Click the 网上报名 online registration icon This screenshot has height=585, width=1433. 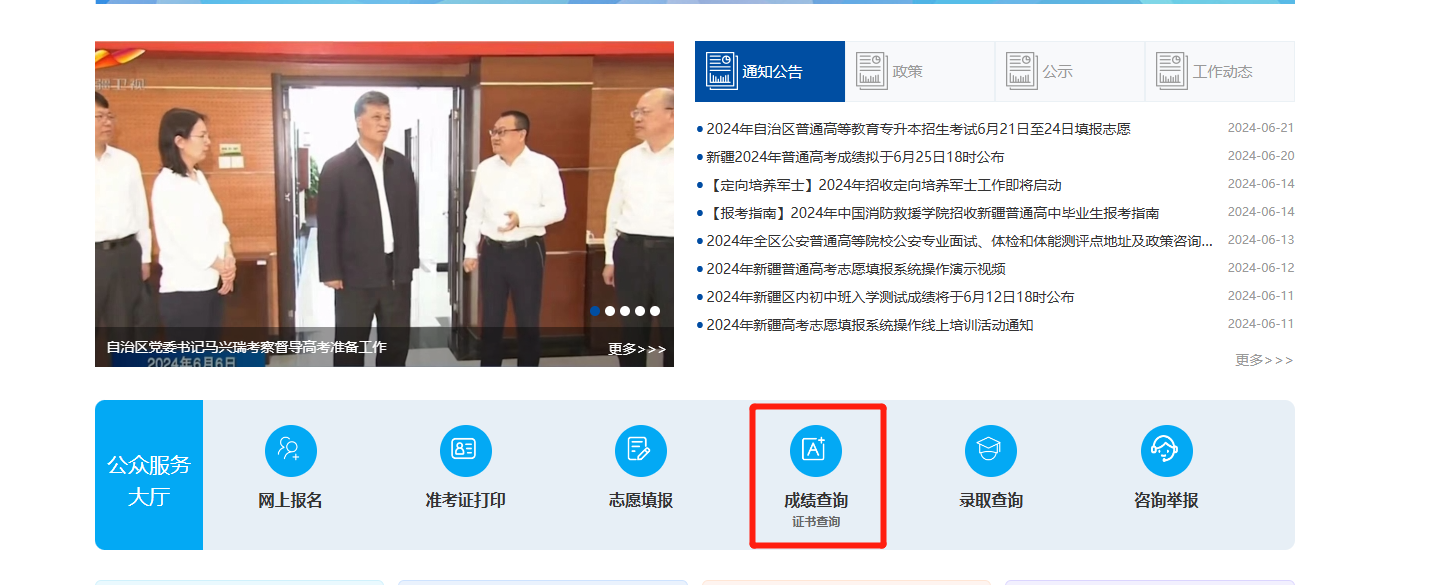point(290,451)
